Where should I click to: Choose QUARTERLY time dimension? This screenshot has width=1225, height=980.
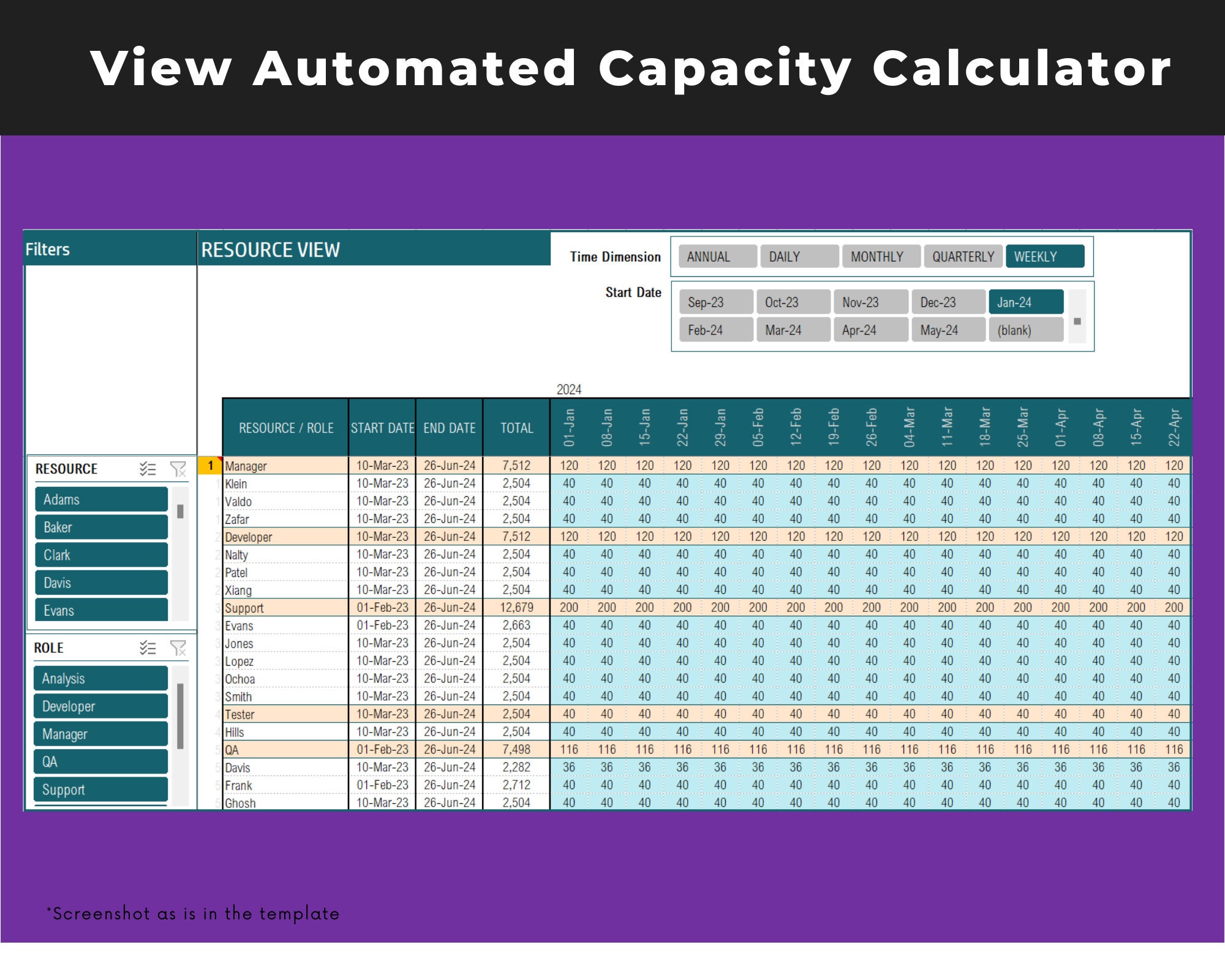tap(963, 257)
